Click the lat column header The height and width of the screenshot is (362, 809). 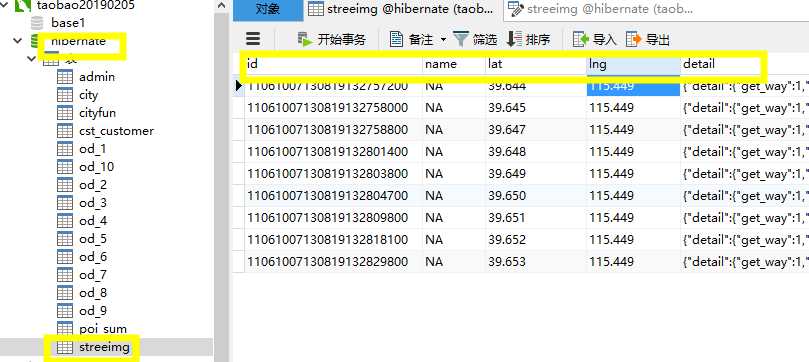536,64
